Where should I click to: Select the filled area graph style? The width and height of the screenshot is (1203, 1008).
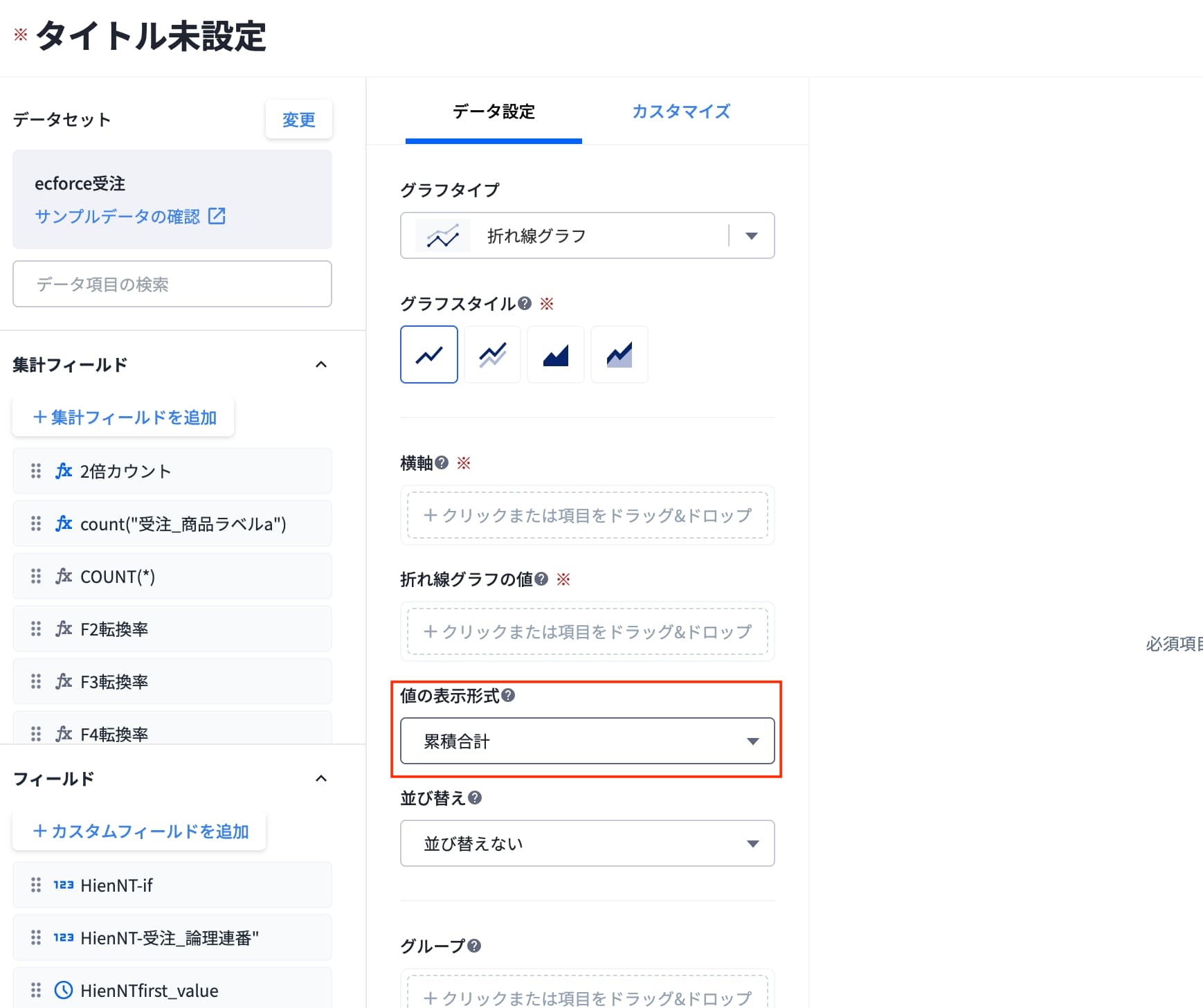click(x=556, y=354)
